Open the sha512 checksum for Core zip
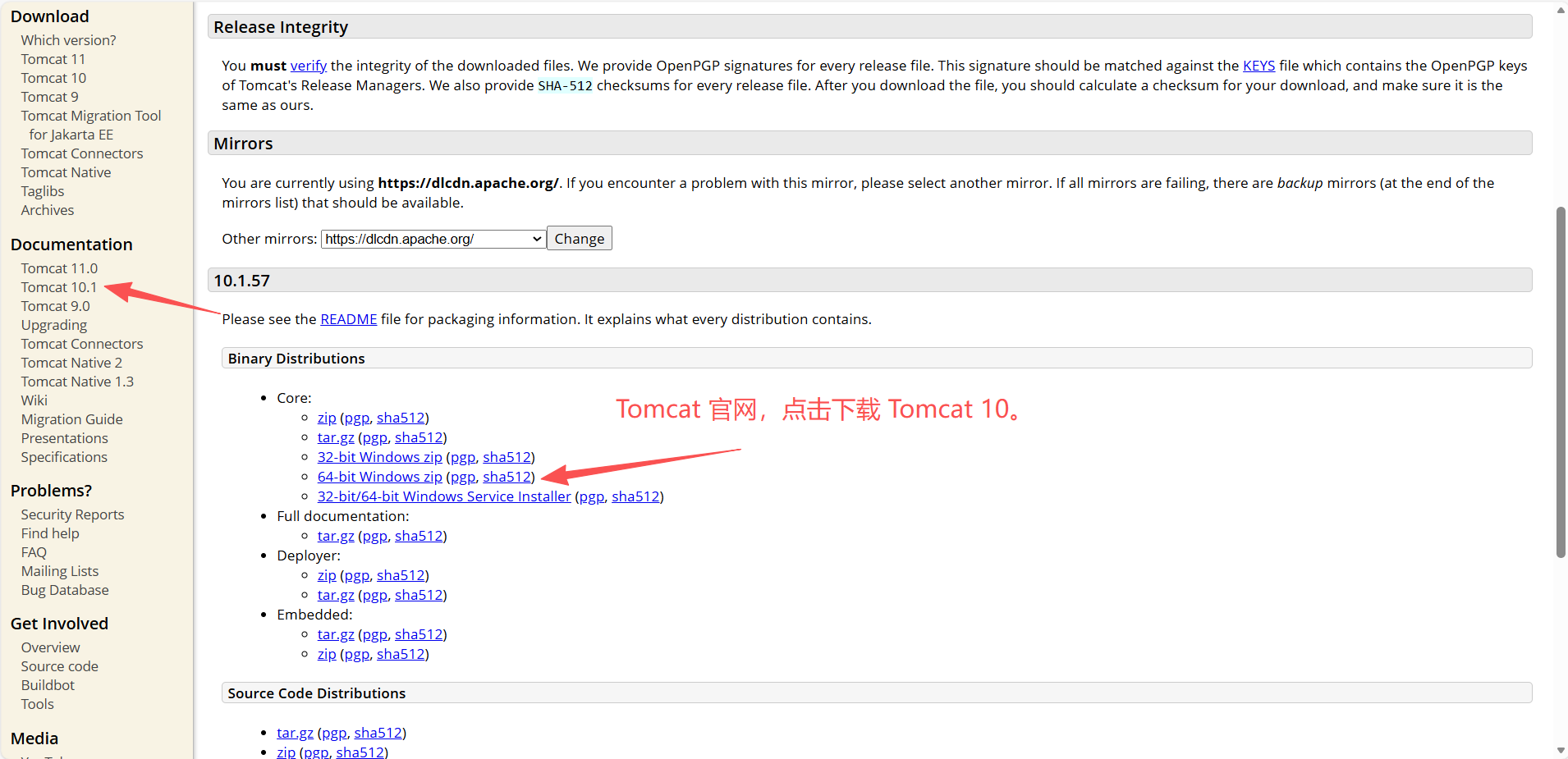This screenshot has height=759, width=1568. point(401,418)
